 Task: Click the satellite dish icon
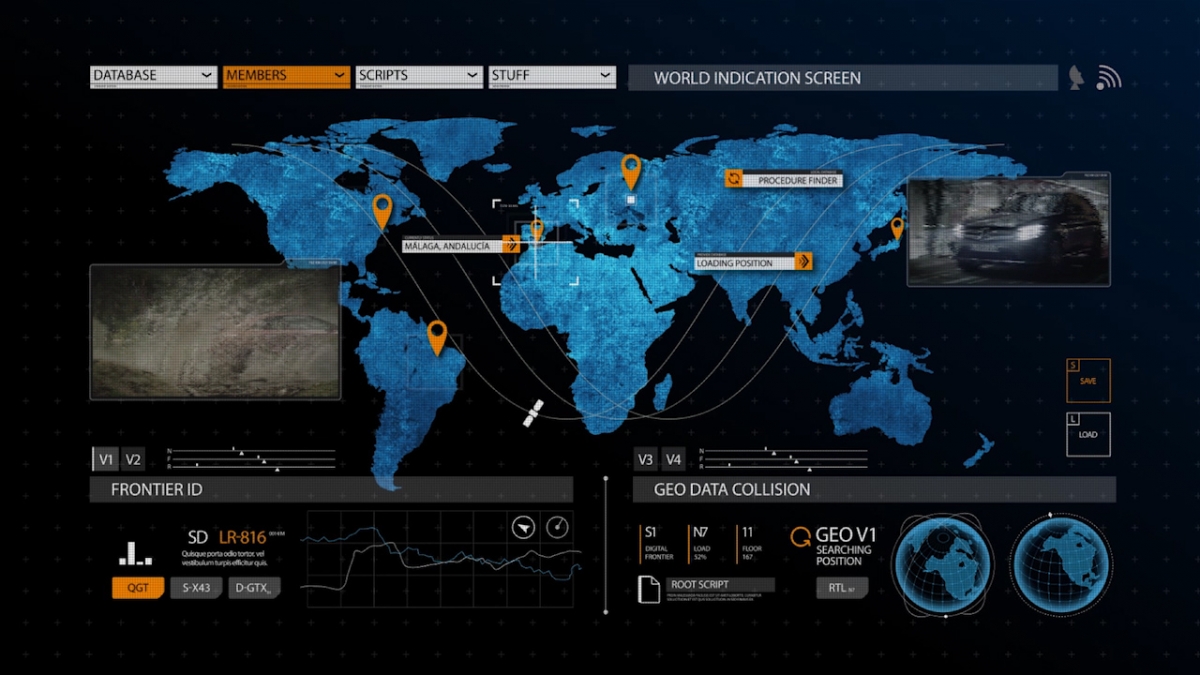click(1076, 78)
